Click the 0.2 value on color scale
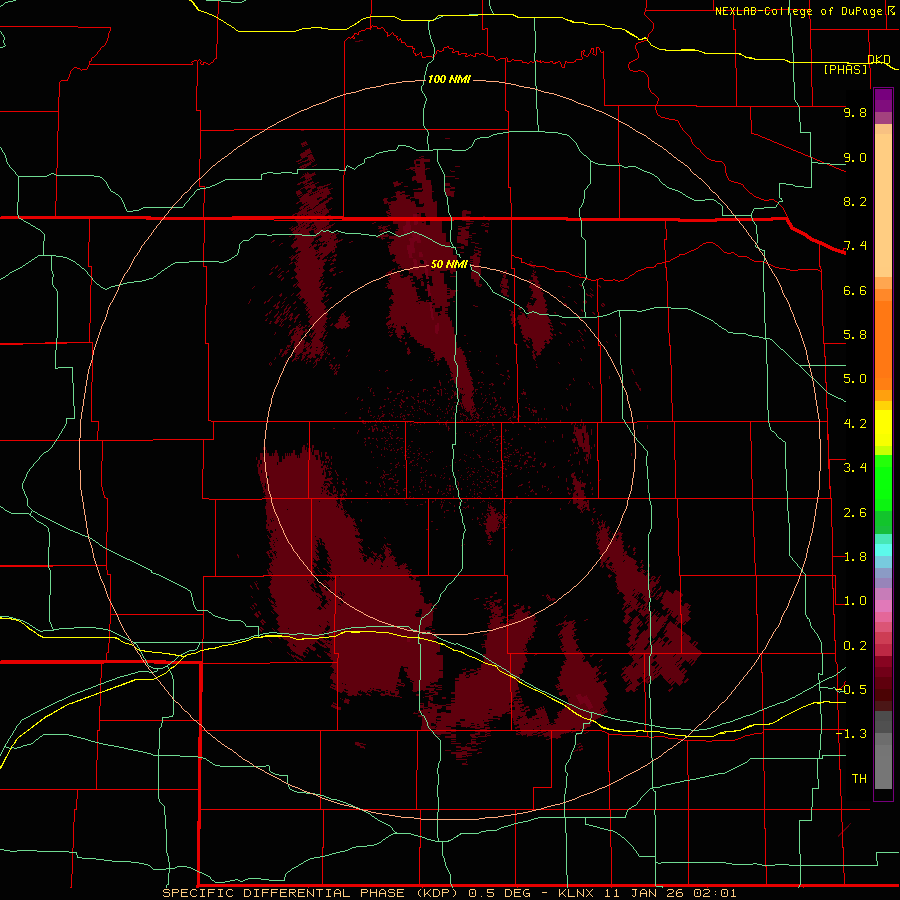 (855, 646)
